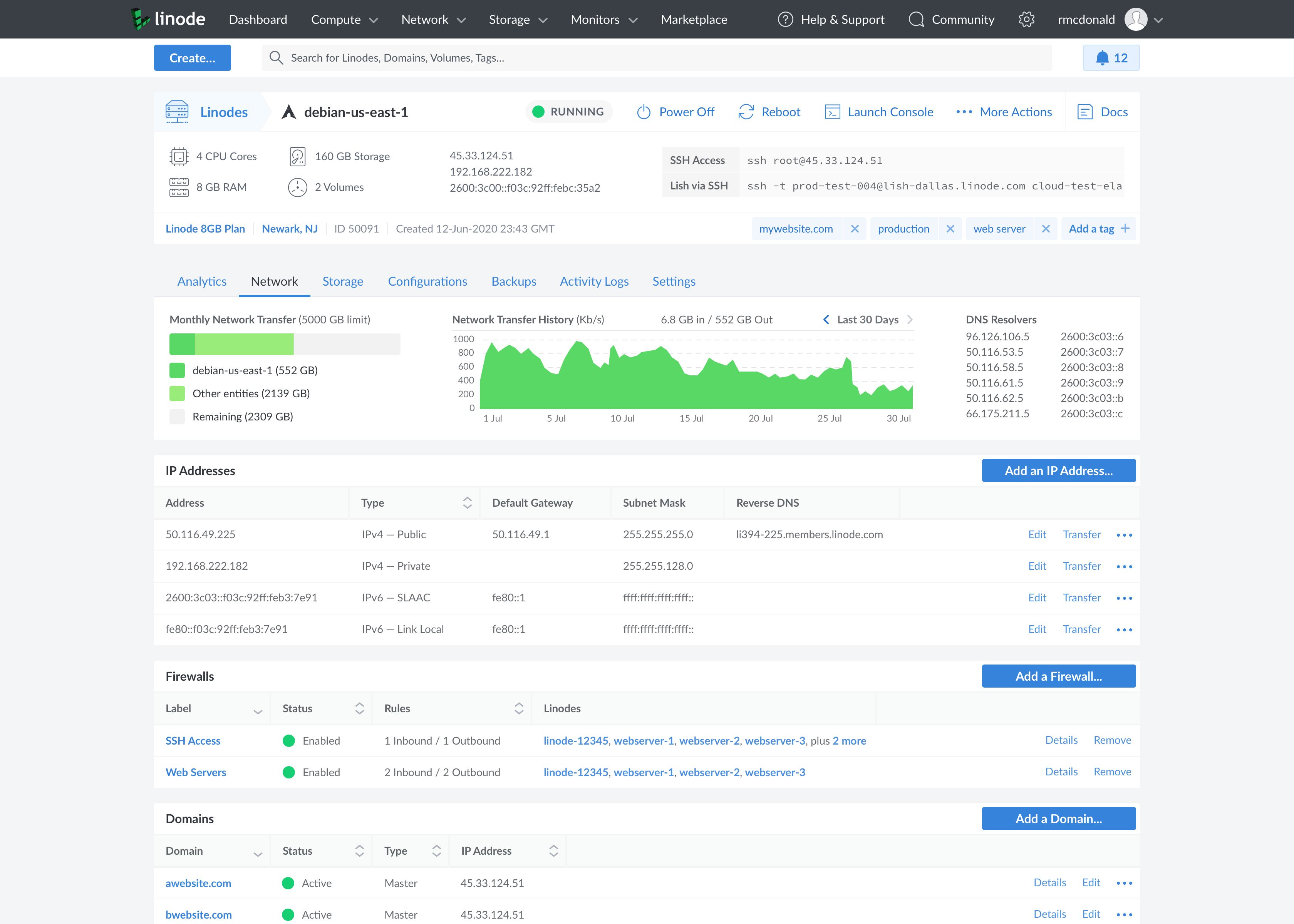
Task: Remove the production tag
Action: coord(950,229)
